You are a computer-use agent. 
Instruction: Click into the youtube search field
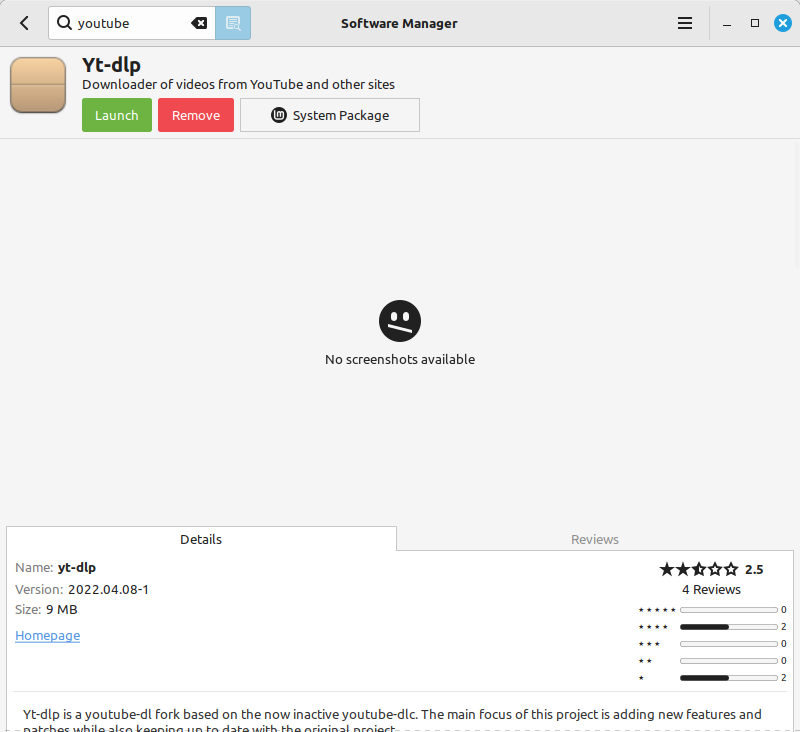tap(132, 23)
